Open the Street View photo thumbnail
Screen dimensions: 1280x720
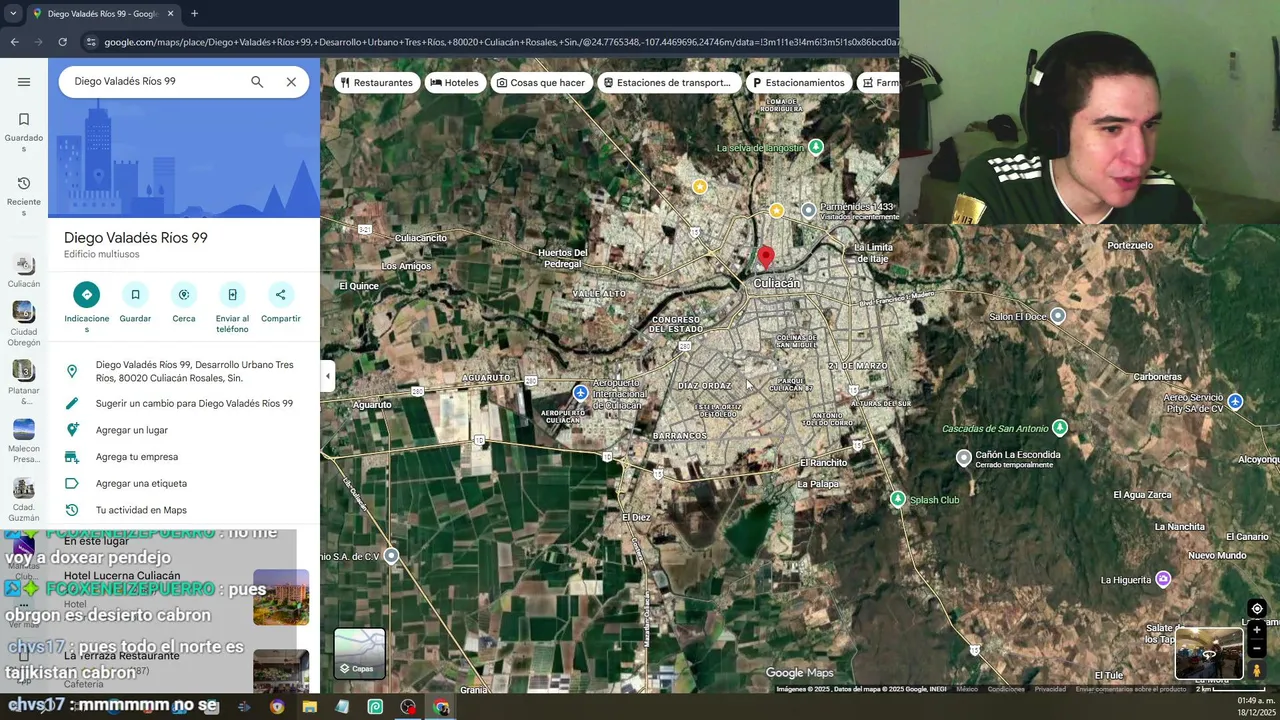[1209, 653]
